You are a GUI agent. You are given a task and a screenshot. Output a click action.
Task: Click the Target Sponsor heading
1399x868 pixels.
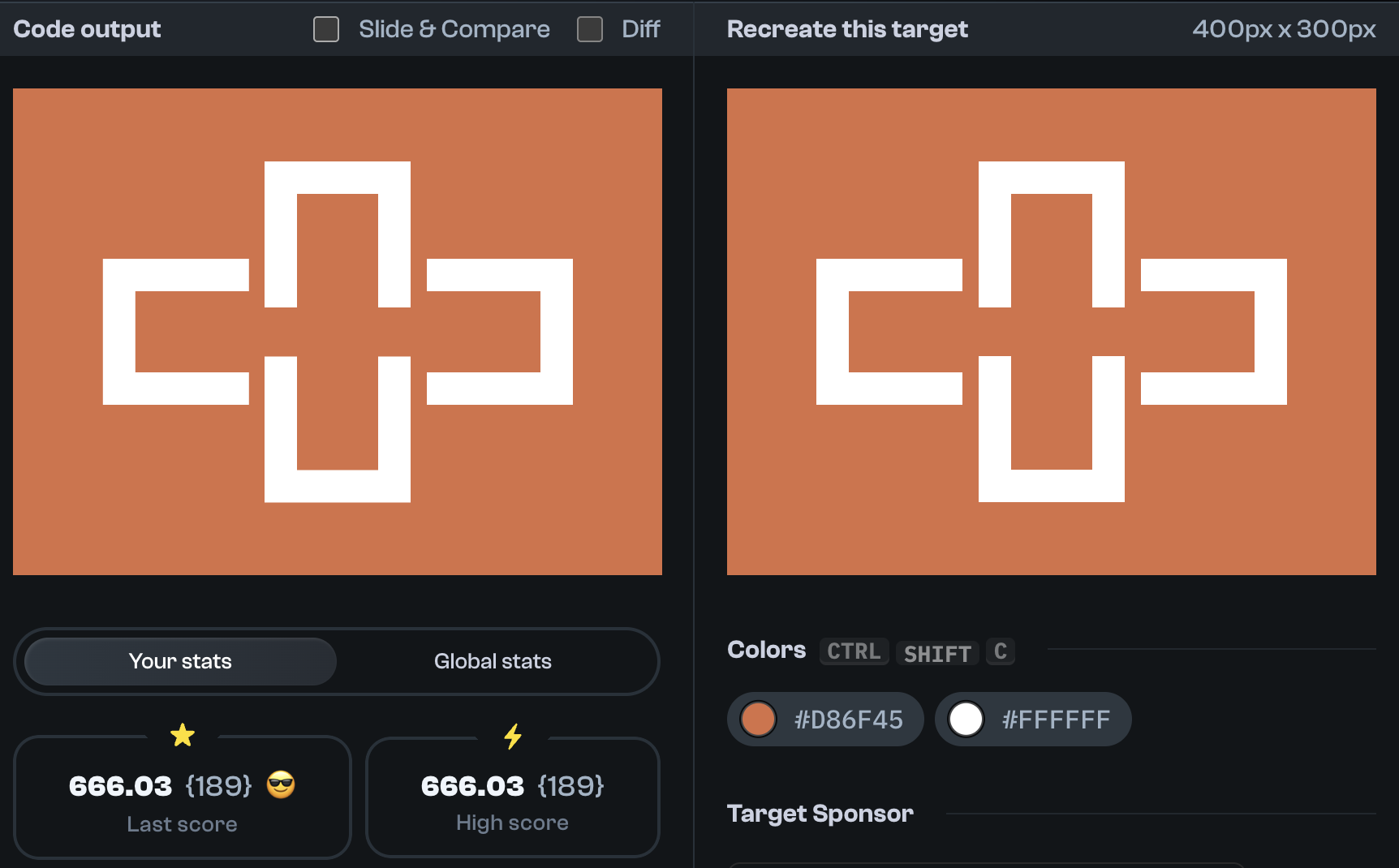pos(820,814)
